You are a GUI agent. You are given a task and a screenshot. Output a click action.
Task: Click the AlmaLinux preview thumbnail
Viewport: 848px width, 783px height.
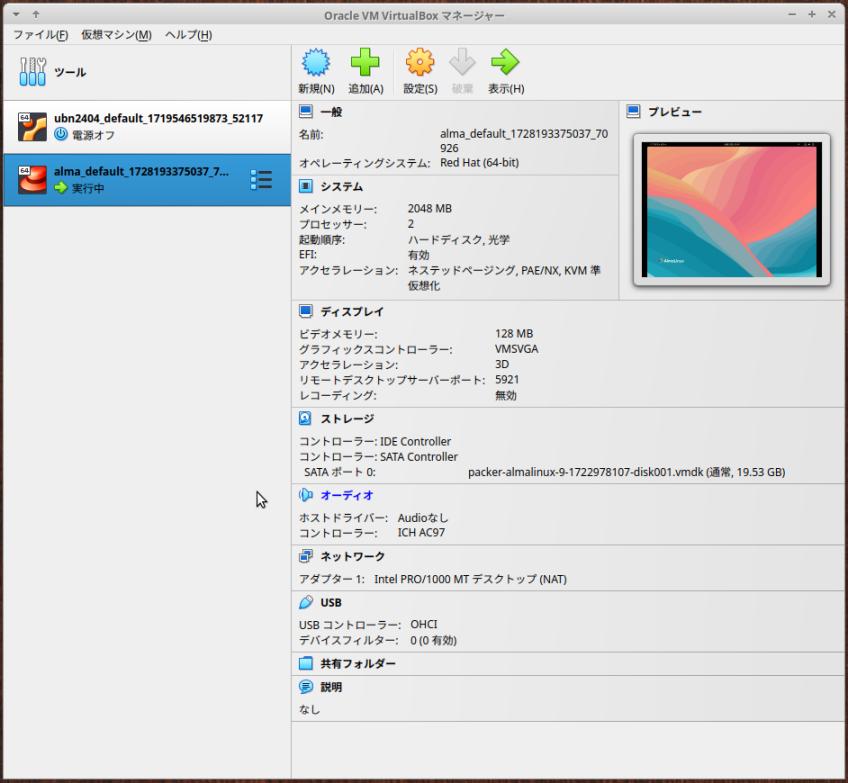coord(731,209)
